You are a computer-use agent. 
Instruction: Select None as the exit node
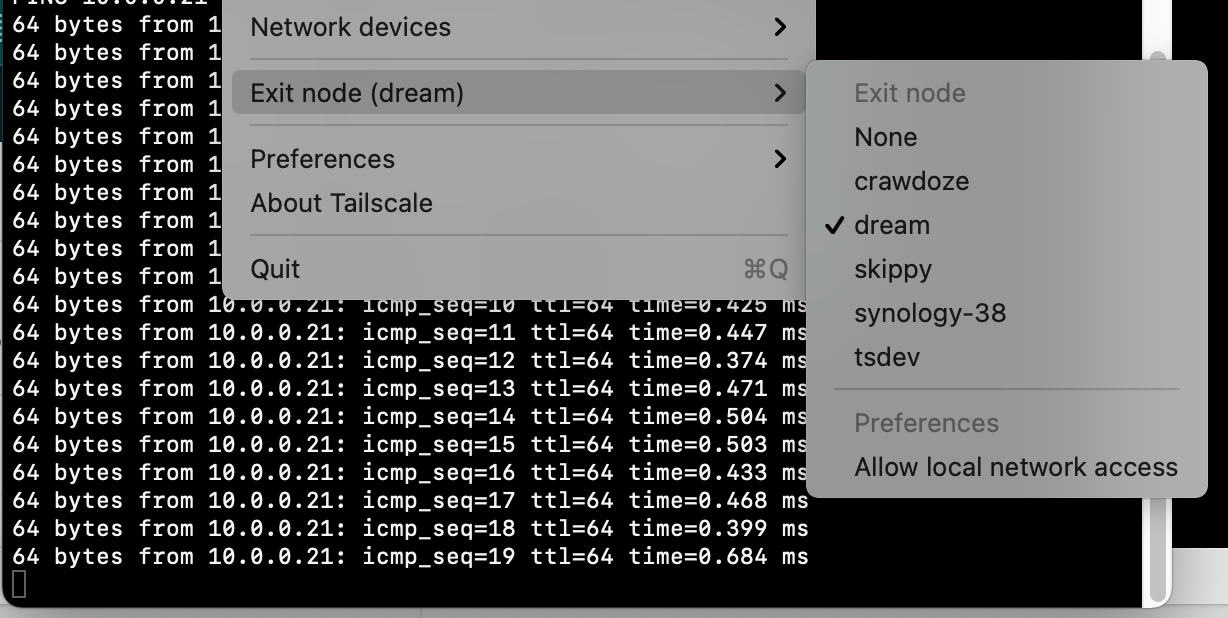[x=885, y=137]
